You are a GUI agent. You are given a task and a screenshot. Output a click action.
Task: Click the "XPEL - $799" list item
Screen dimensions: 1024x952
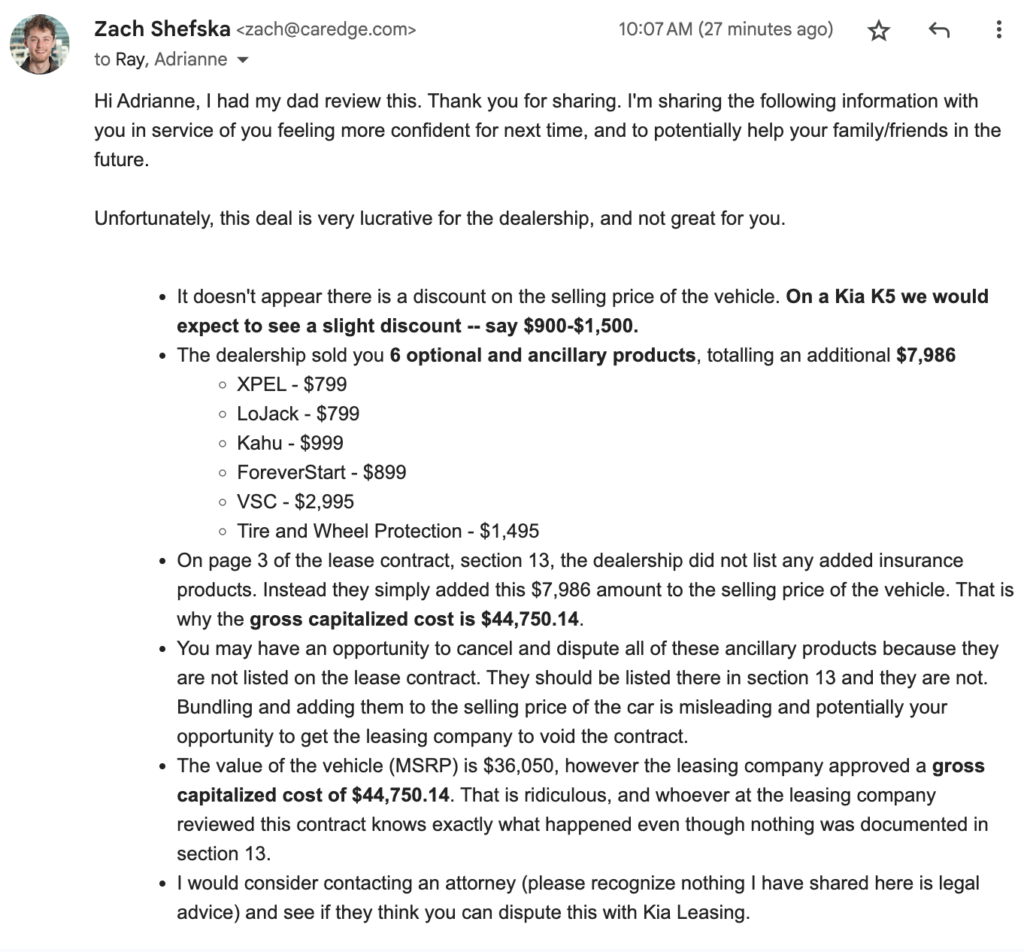(x=292, y=384)
